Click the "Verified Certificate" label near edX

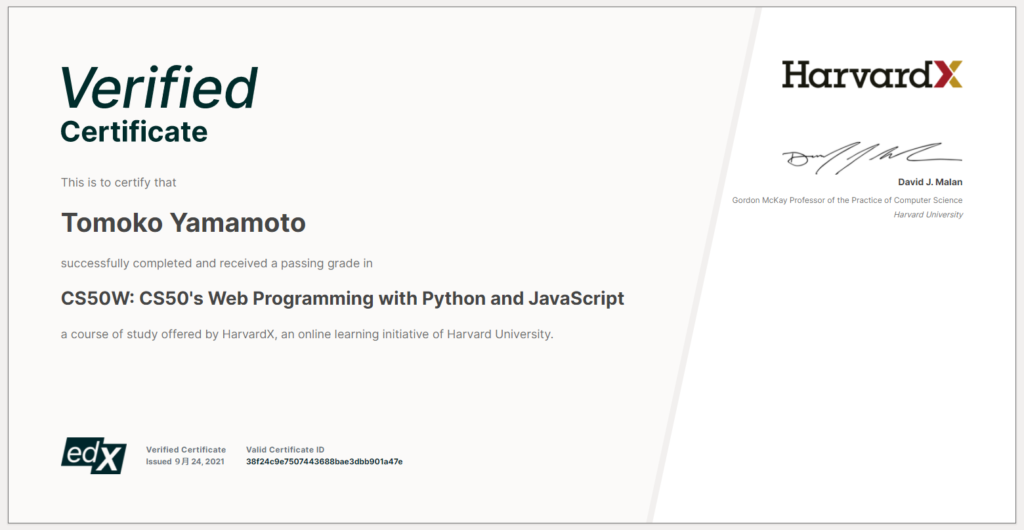pyautogui.click(x=186, y=450)
